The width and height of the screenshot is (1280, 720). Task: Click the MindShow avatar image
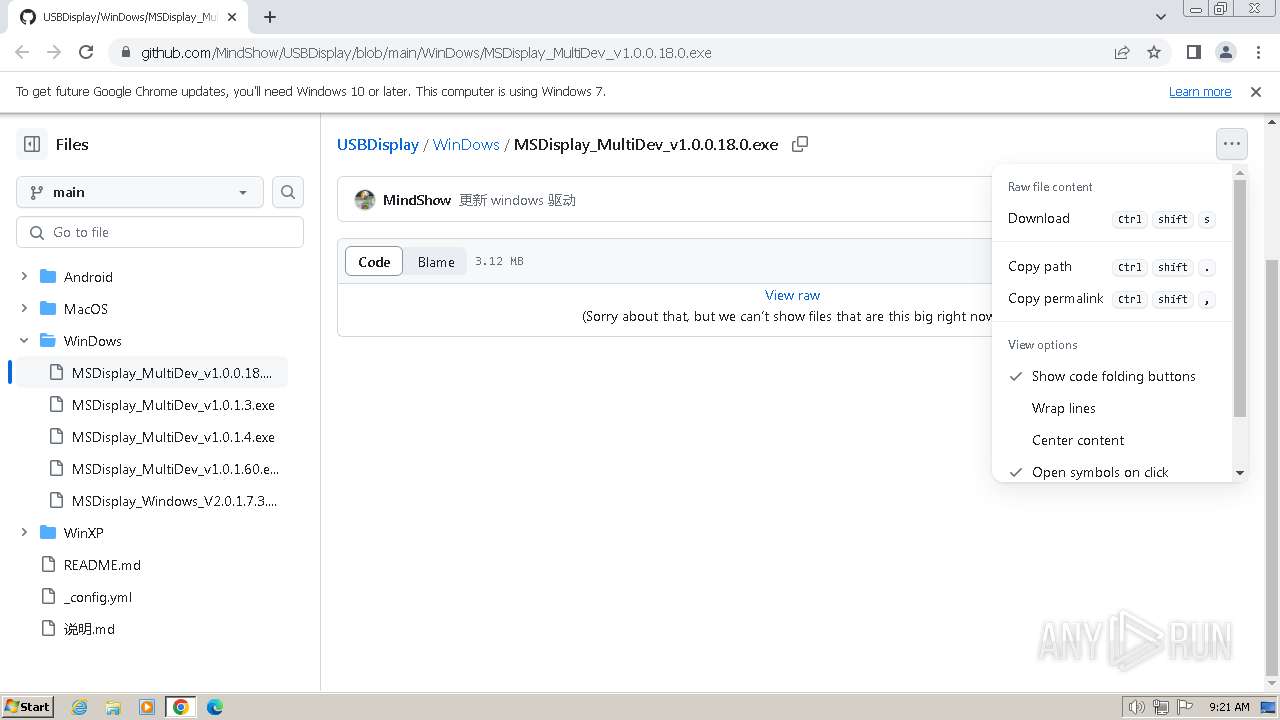pos(365,200)
